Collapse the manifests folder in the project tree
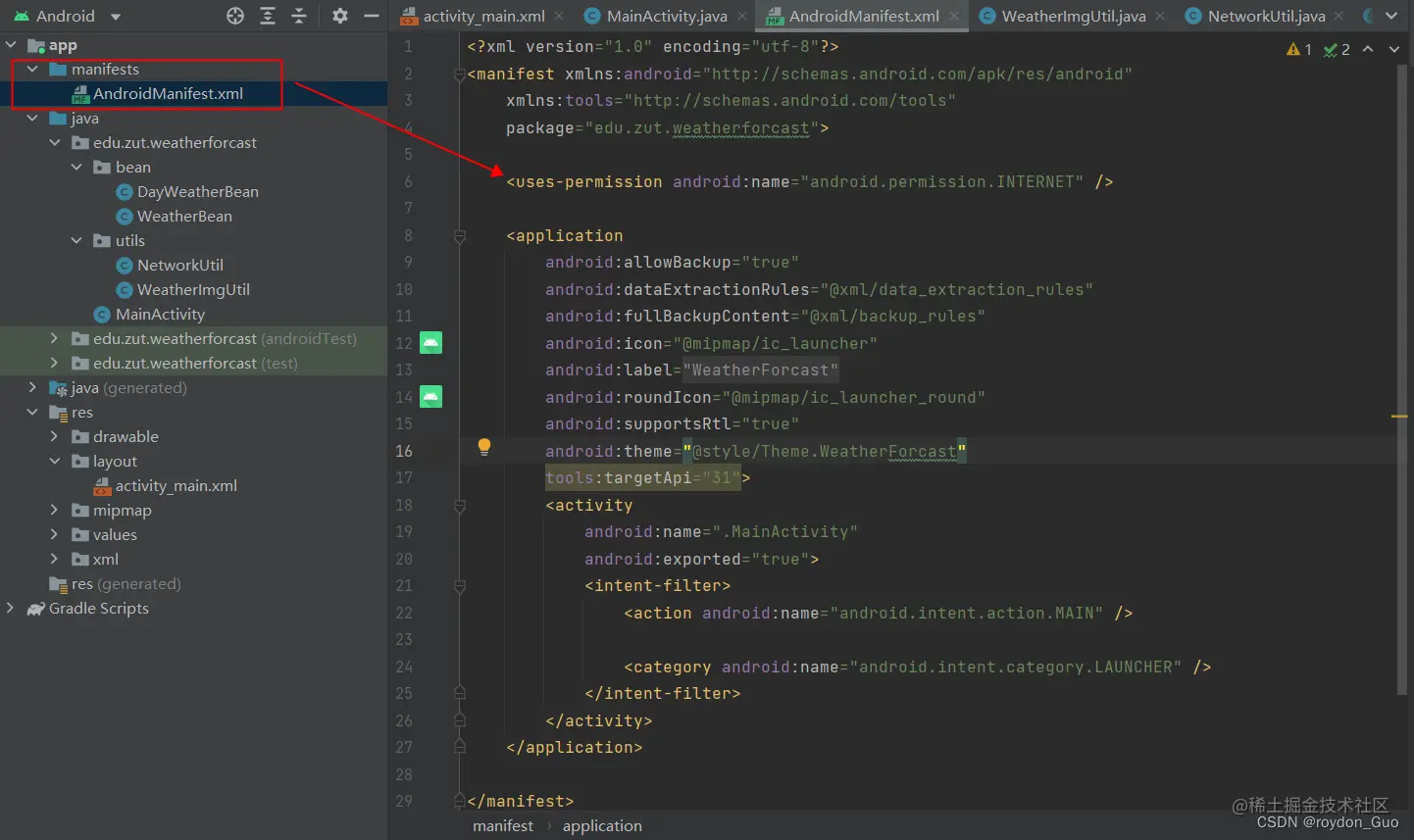The height and width of the screenshot is (840, 1414). (33, 70)
